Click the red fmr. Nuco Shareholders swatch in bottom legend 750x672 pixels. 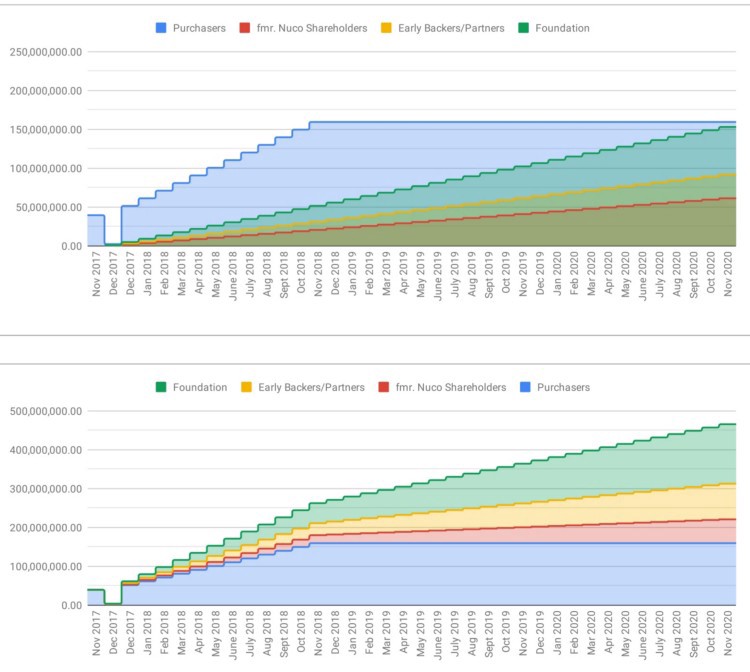(384, 387)
